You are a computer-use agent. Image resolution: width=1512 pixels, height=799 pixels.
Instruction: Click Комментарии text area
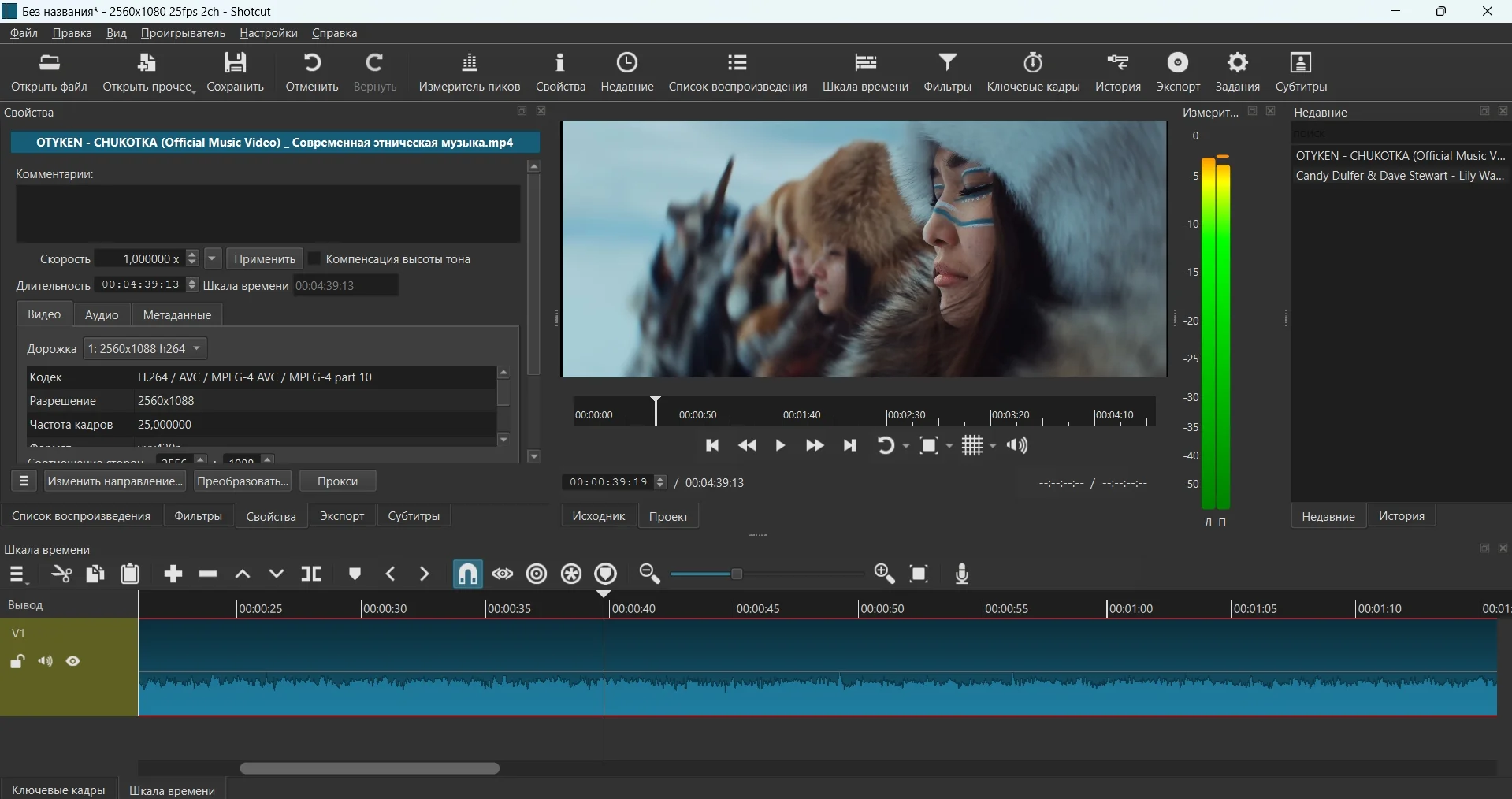[268, 214]
